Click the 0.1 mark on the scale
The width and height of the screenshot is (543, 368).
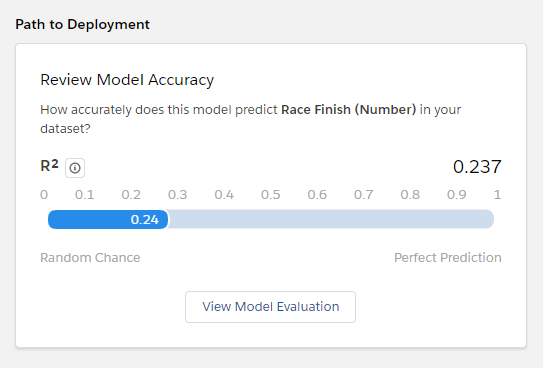click(84, 195)
